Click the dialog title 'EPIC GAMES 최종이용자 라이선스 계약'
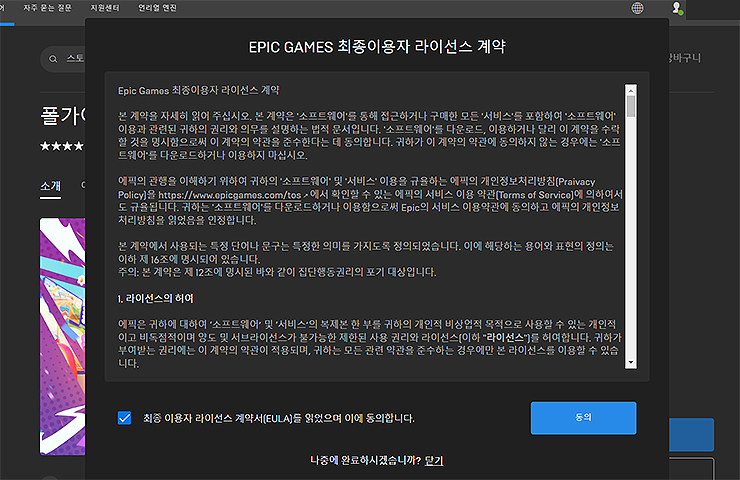 [377, 47]
